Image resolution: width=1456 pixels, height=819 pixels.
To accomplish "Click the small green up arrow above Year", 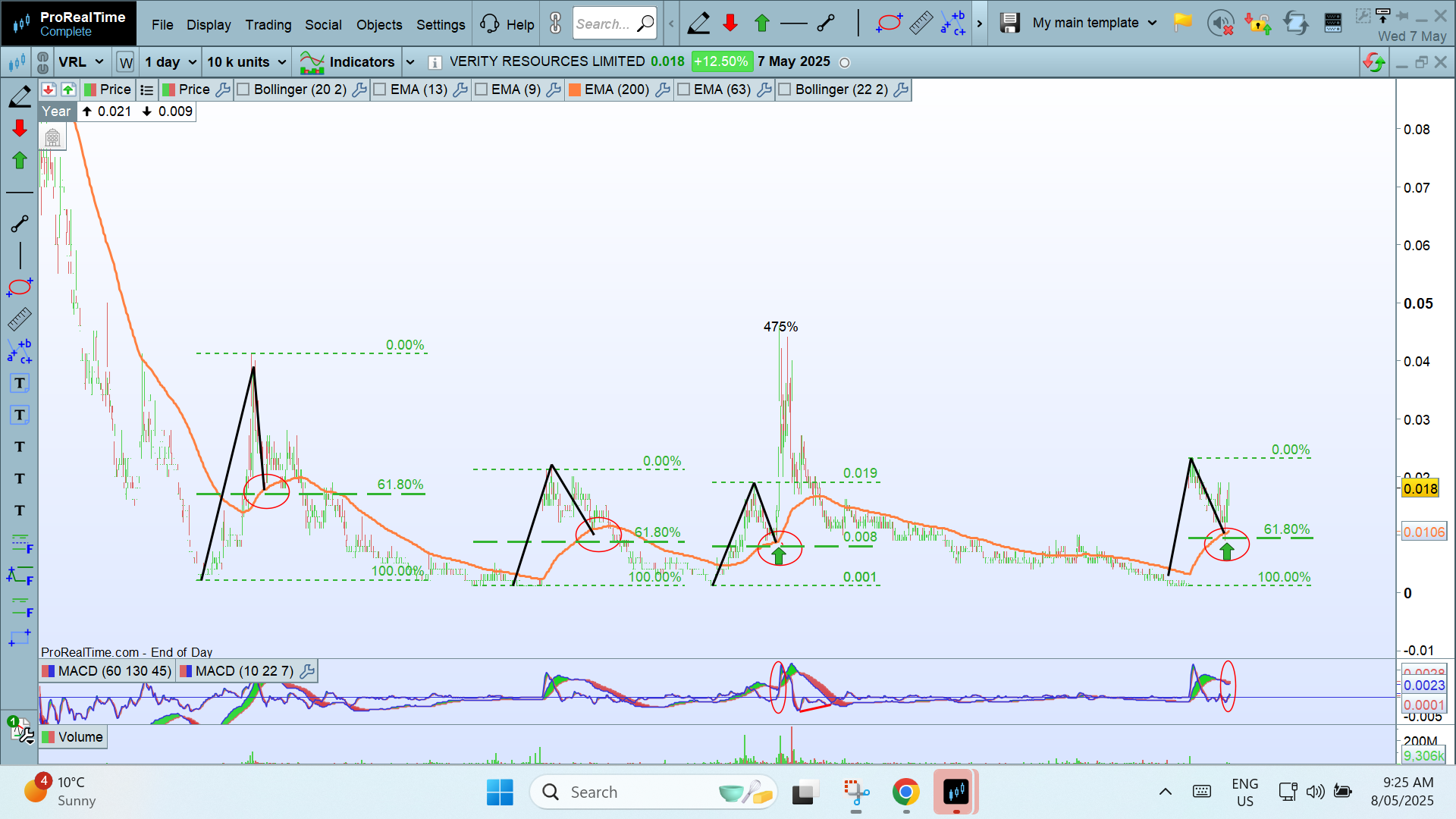I will [68, 89].
